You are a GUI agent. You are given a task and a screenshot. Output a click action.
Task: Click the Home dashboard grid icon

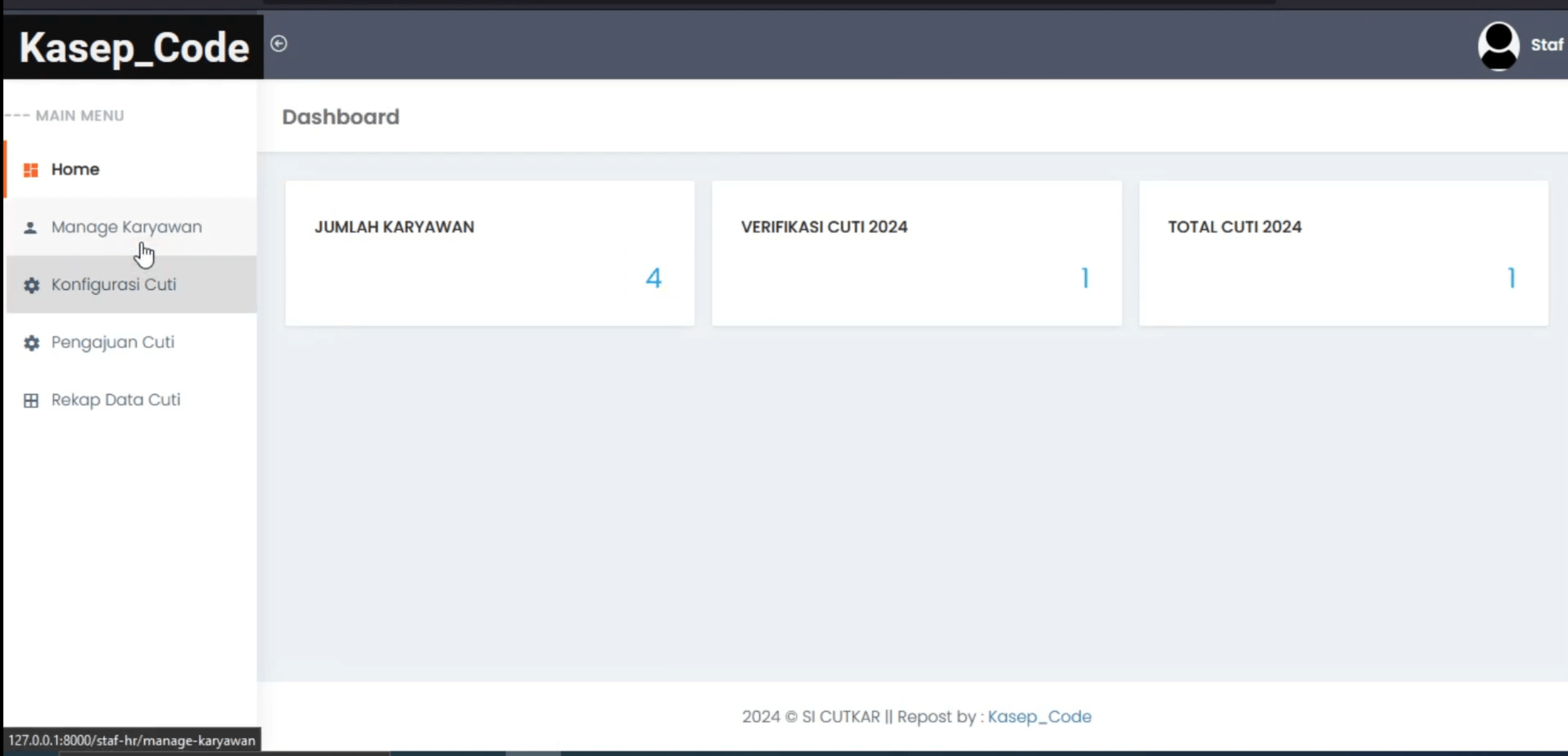point(31,170)
